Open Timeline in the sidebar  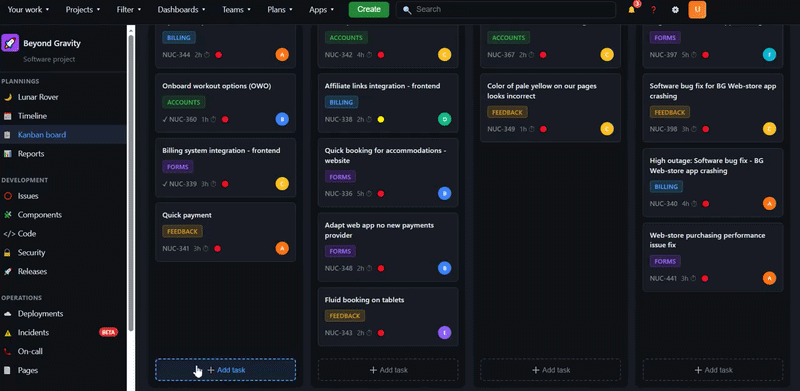[x=32, y=116]
